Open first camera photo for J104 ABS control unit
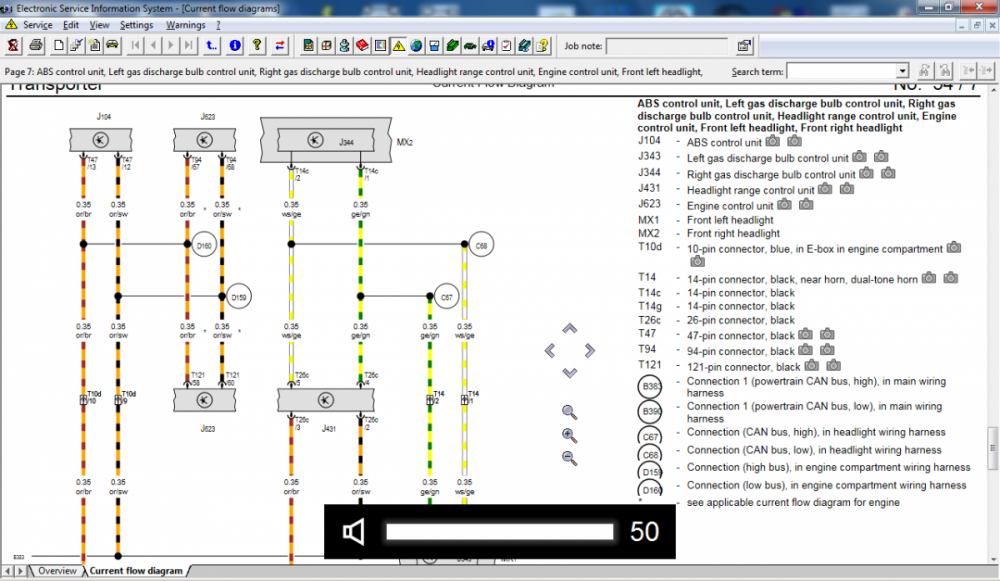Screen dimensions: 1000x581 coord(773,142)
